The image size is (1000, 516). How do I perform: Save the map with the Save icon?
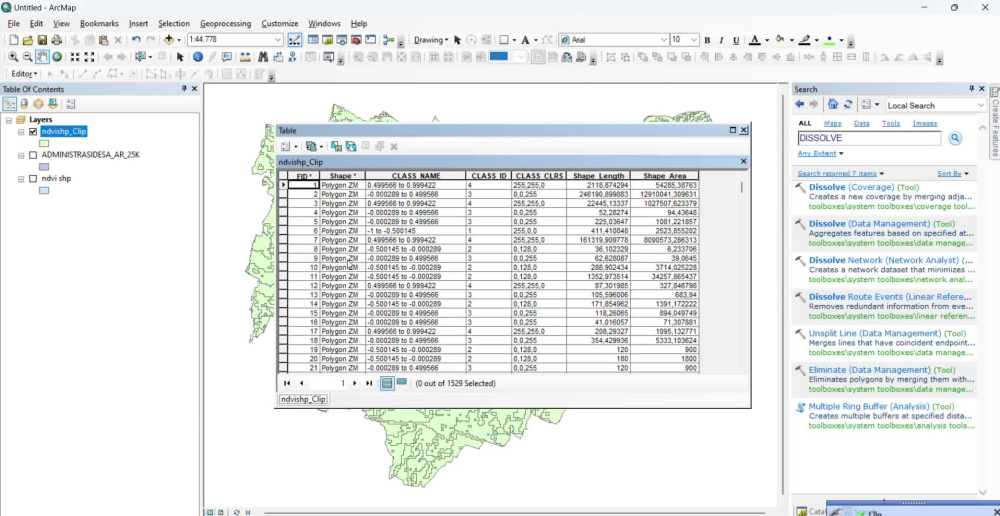(42, 40)
